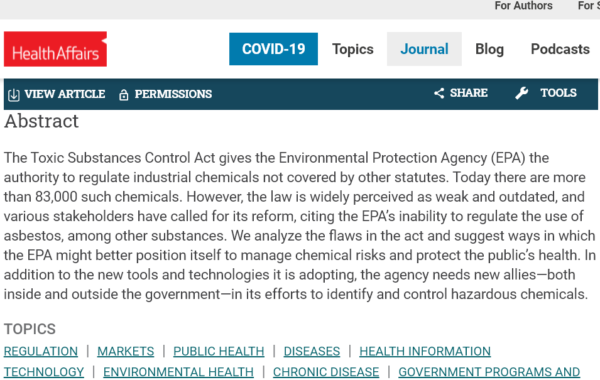600x380 pixels.
Task: Follow the Public Health topic link
Action: [x=218, y=351]
